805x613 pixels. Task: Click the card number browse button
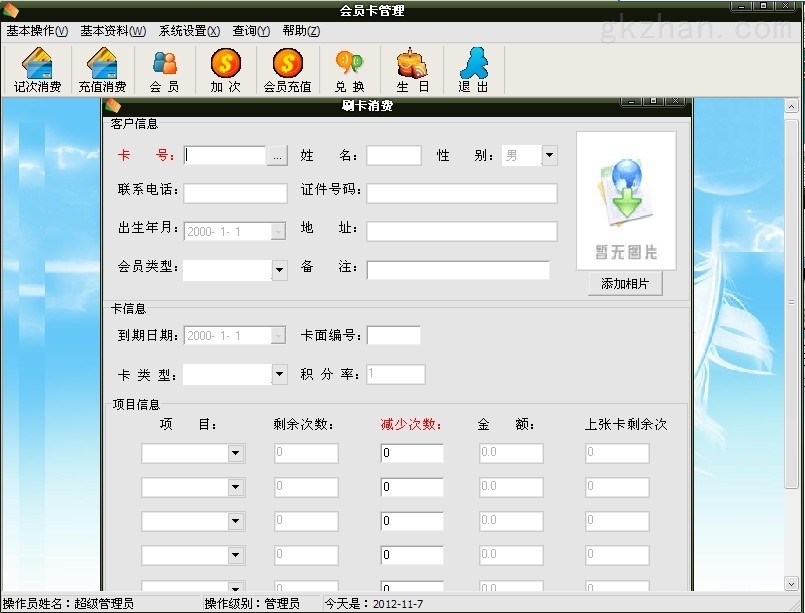[277, 156]
